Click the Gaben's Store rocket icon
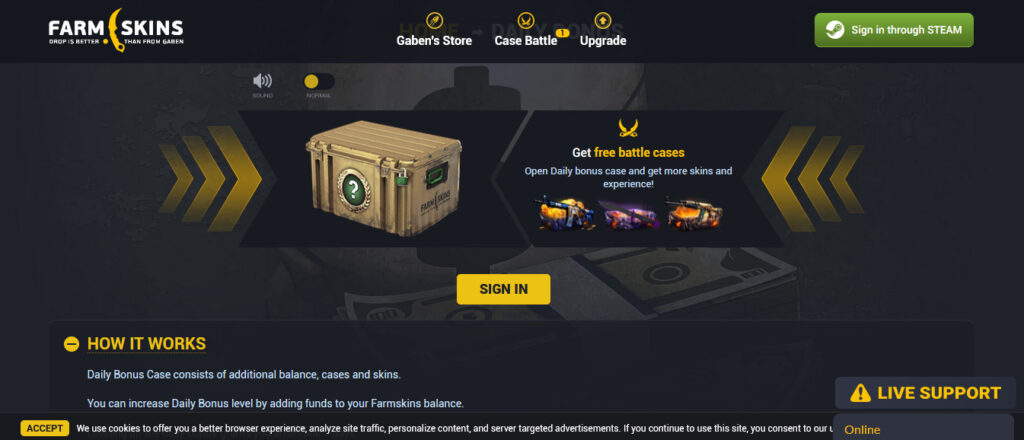The width and height of the screenshot is (1024, 440). click(434, 20)
